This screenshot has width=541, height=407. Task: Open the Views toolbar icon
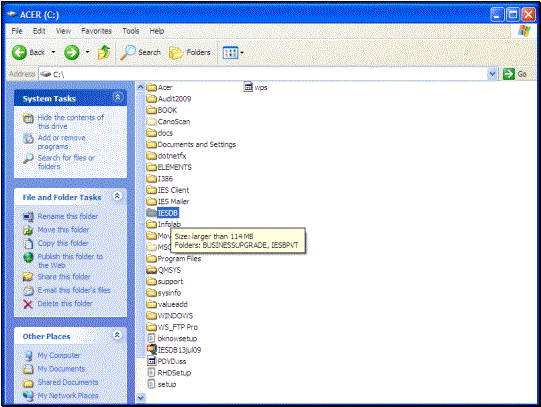(230, 53)
